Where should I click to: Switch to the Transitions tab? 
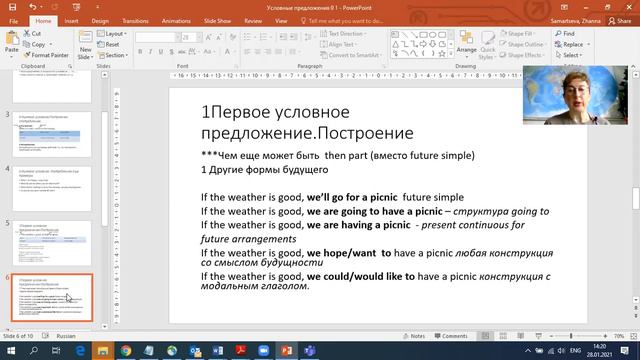pos(135,21)
